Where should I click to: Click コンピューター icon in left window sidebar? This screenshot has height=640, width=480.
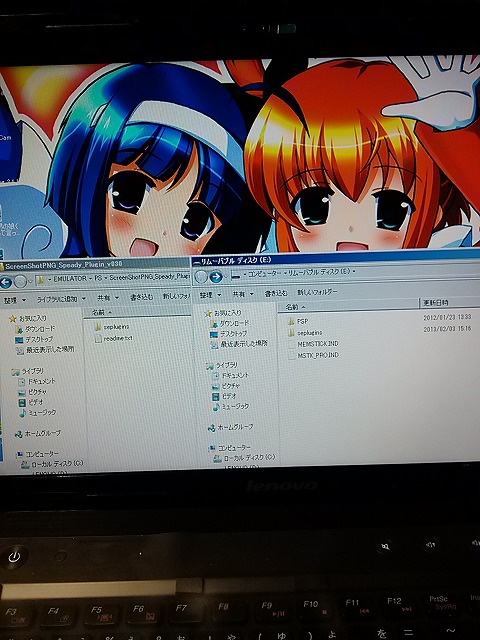click(19, 454)
